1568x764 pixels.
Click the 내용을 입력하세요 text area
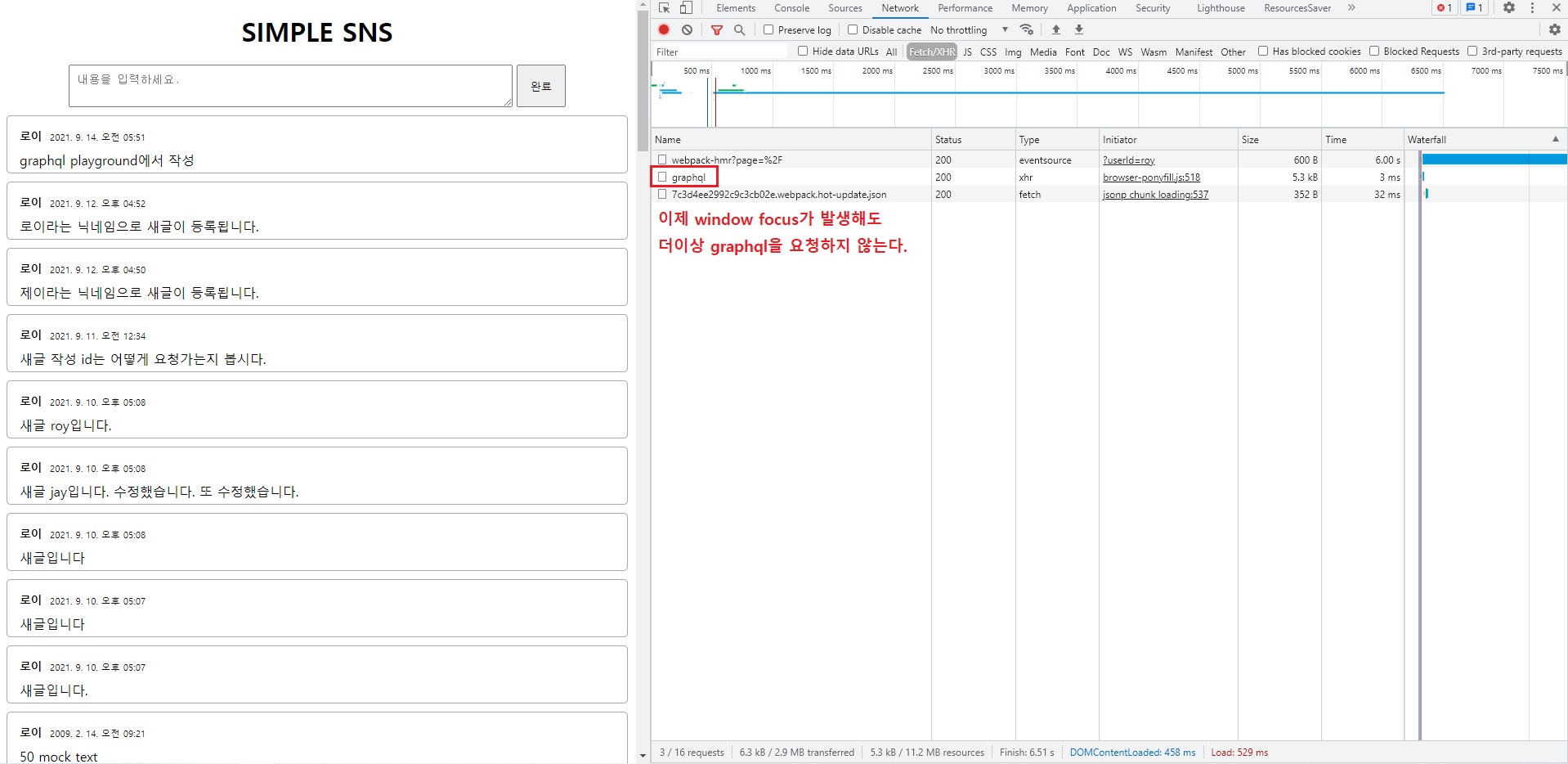coord(290,86)
